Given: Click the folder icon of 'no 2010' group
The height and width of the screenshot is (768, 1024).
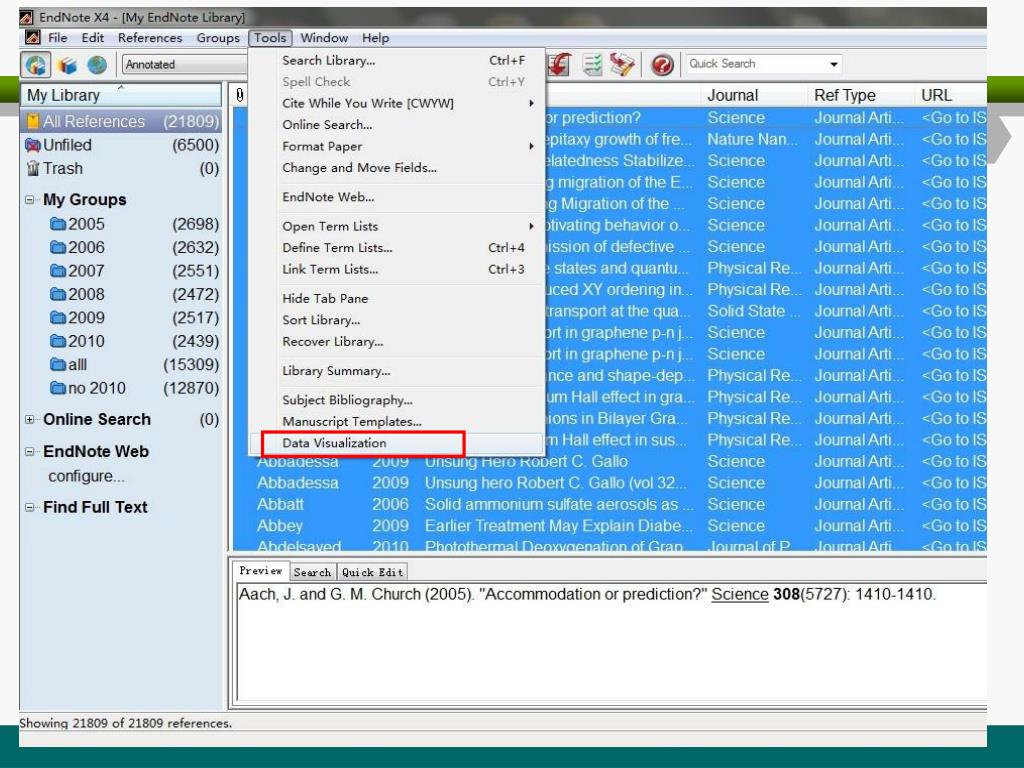Looking at the screenshot, I should click(x=58, y=389).
